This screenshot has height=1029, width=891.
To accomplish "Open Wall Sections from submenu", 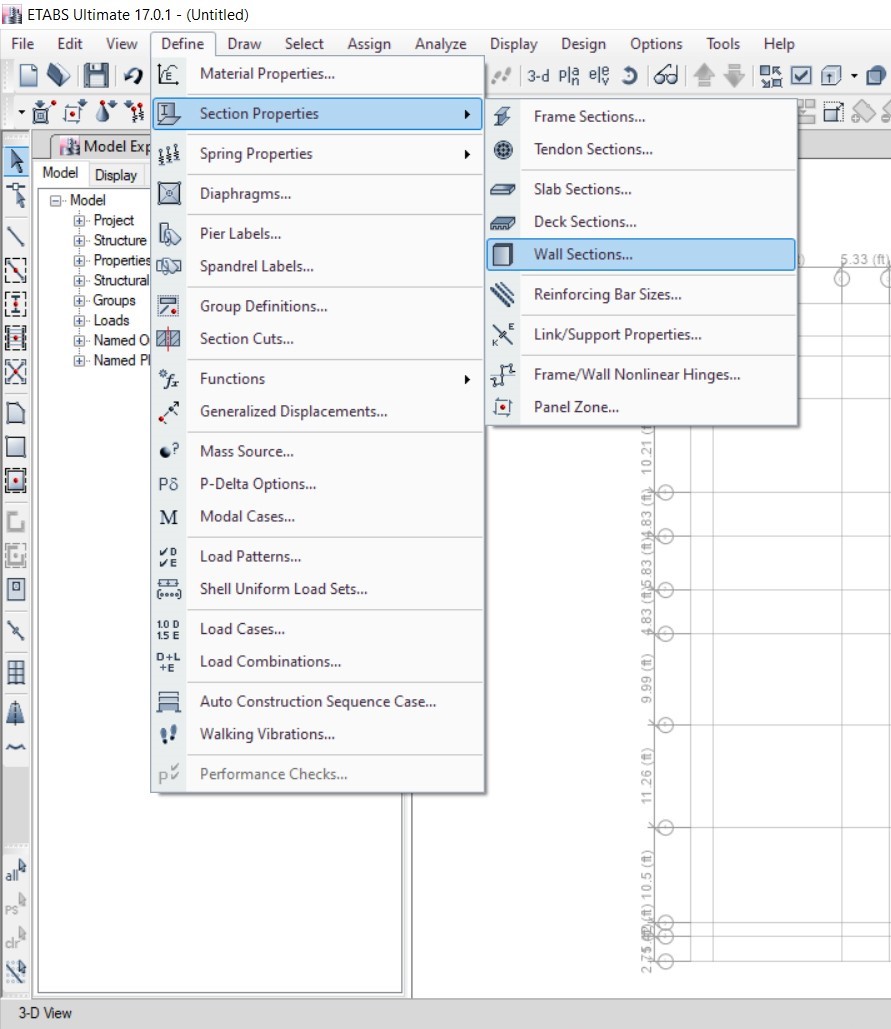I will coord(583,254).
